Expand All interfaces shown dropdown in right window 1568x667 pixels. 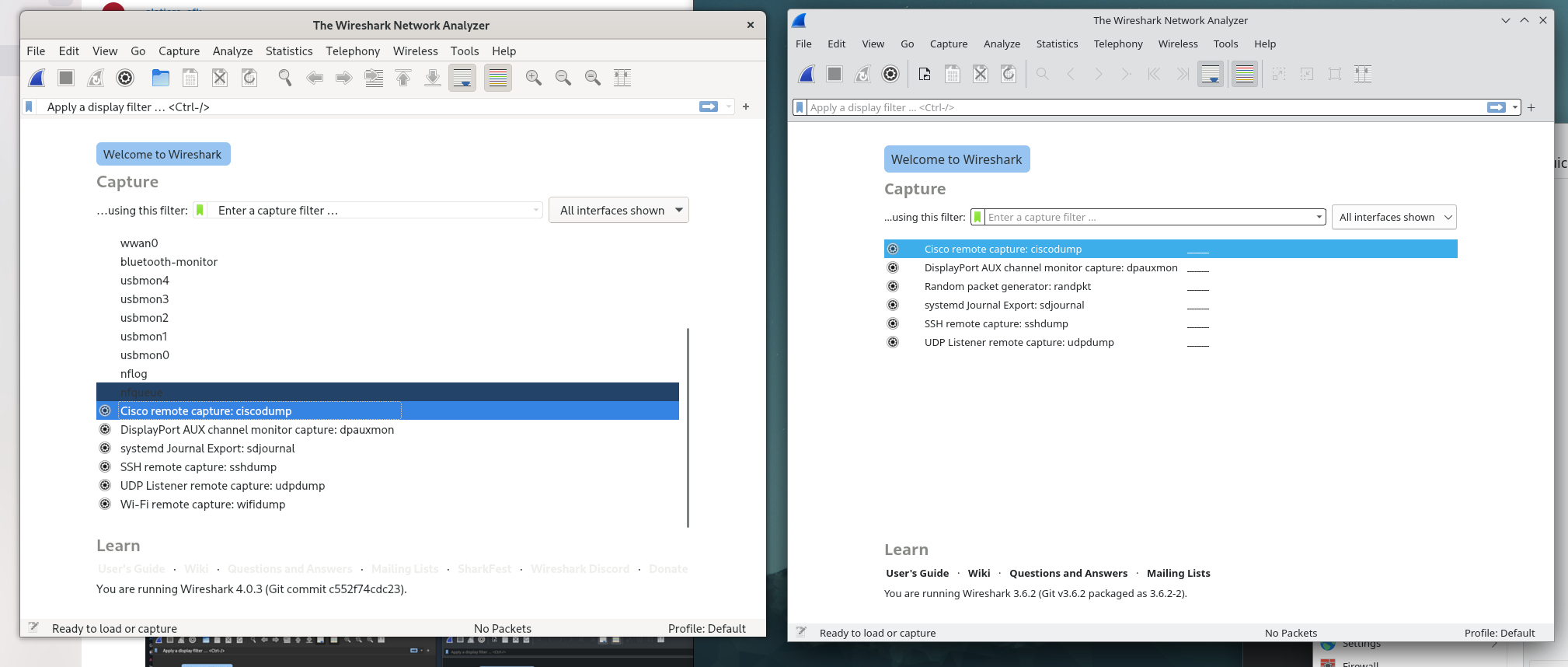click(1394, 217)
